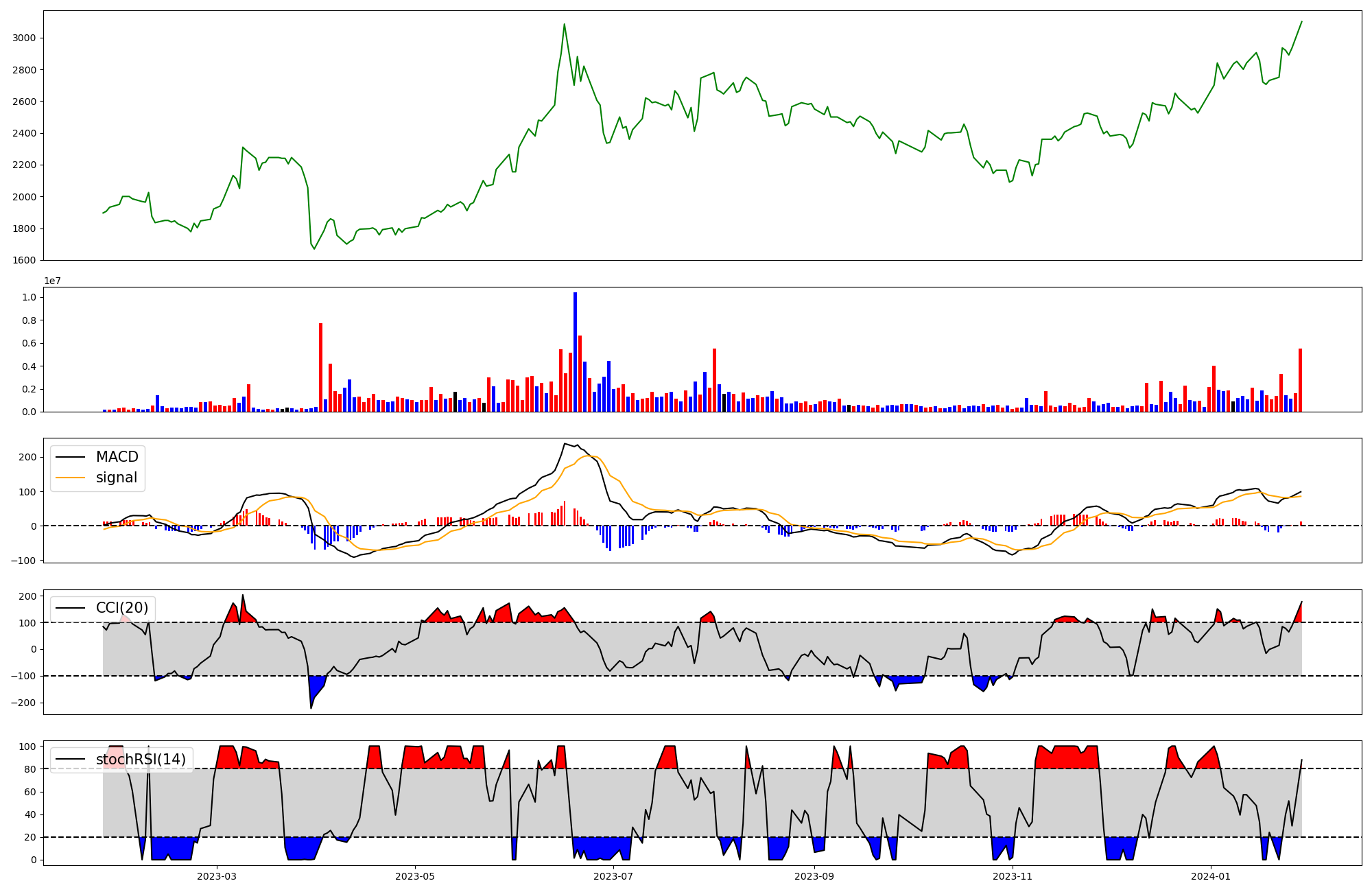Click the 40 label on stochRSI axis
The image size is (1372, 892).
click(x=31, y=814)
